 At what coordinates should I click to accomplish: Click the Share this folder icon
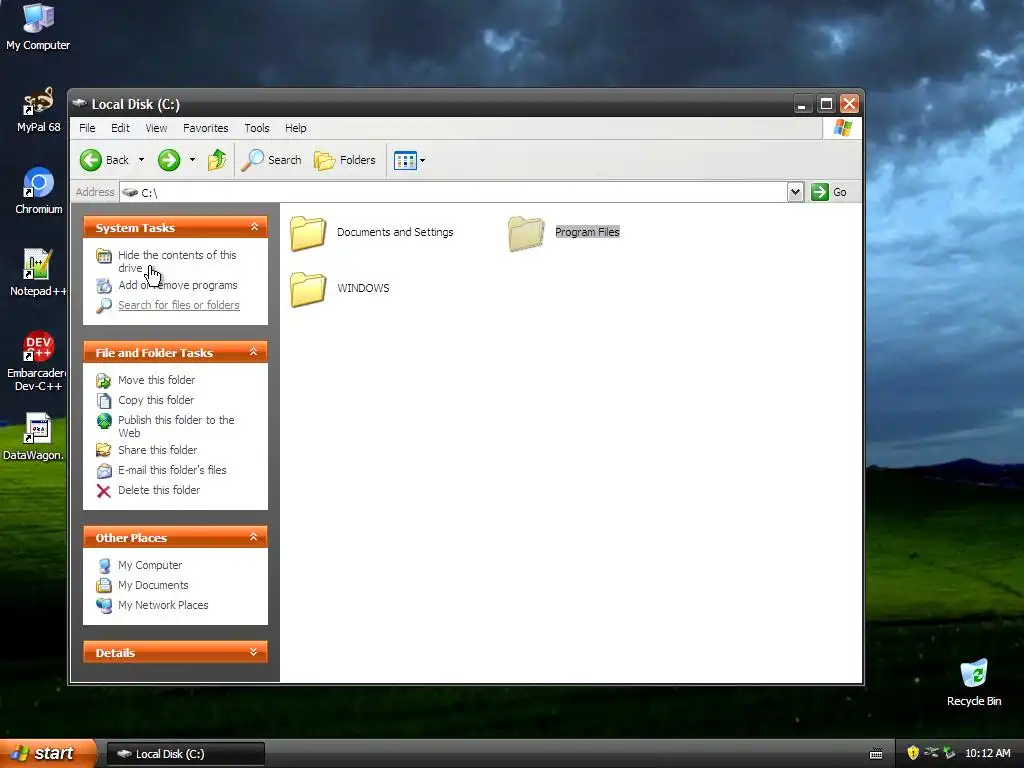104,450
